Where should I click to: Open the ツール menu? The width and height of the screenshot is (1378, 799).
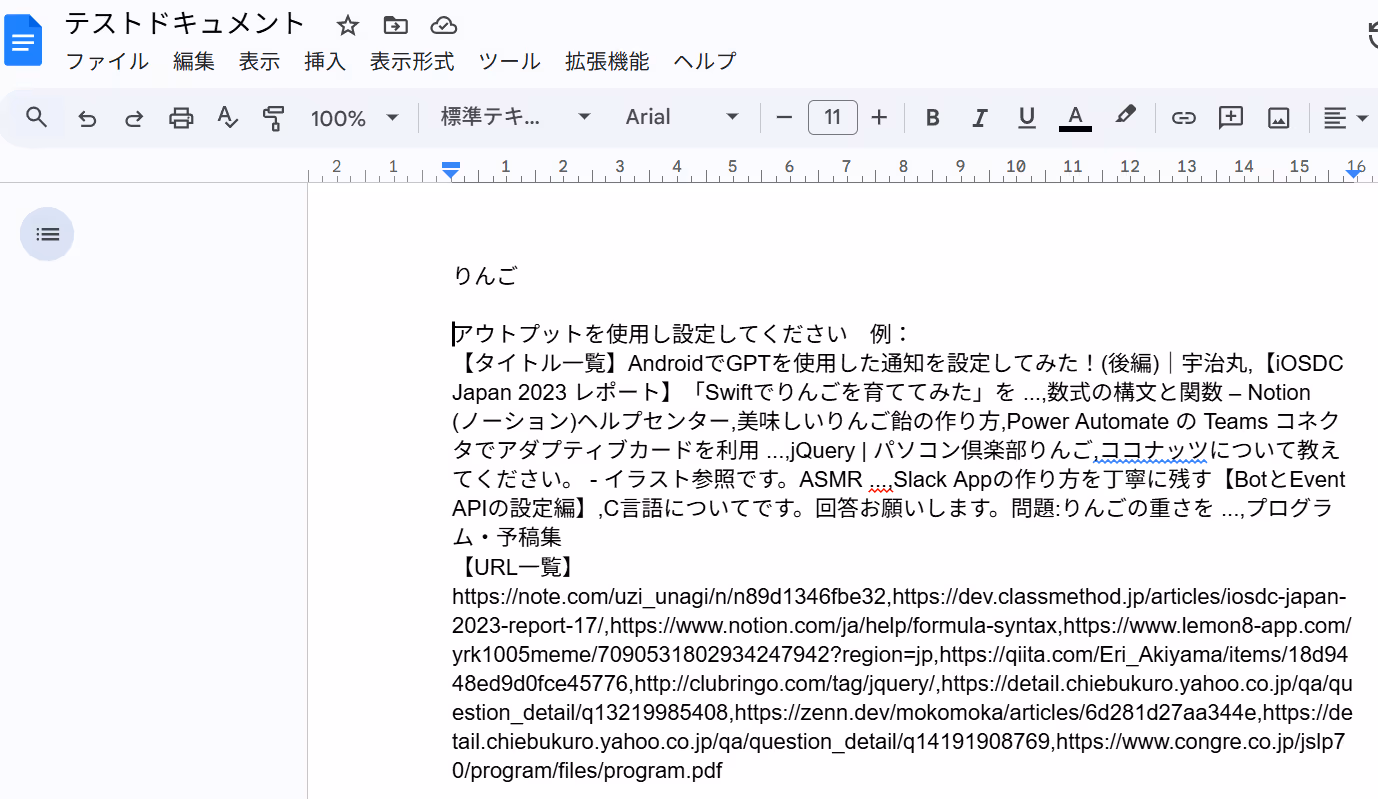509,62
